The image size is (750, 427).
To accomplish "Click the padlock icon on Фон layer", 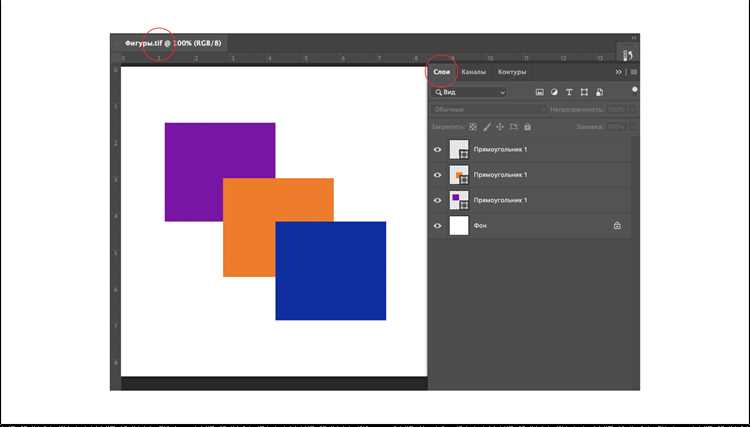I will 617,226.
